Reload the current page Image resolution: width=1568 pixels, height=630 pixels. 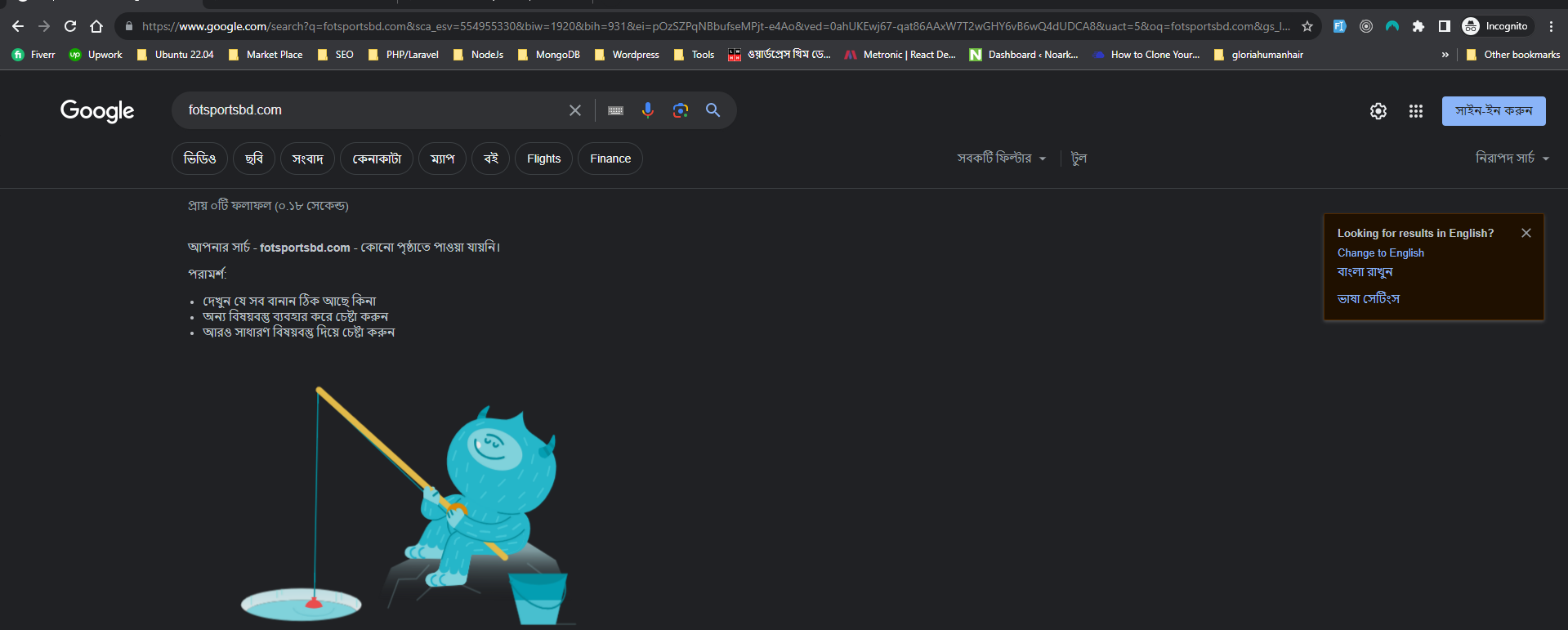70,26
